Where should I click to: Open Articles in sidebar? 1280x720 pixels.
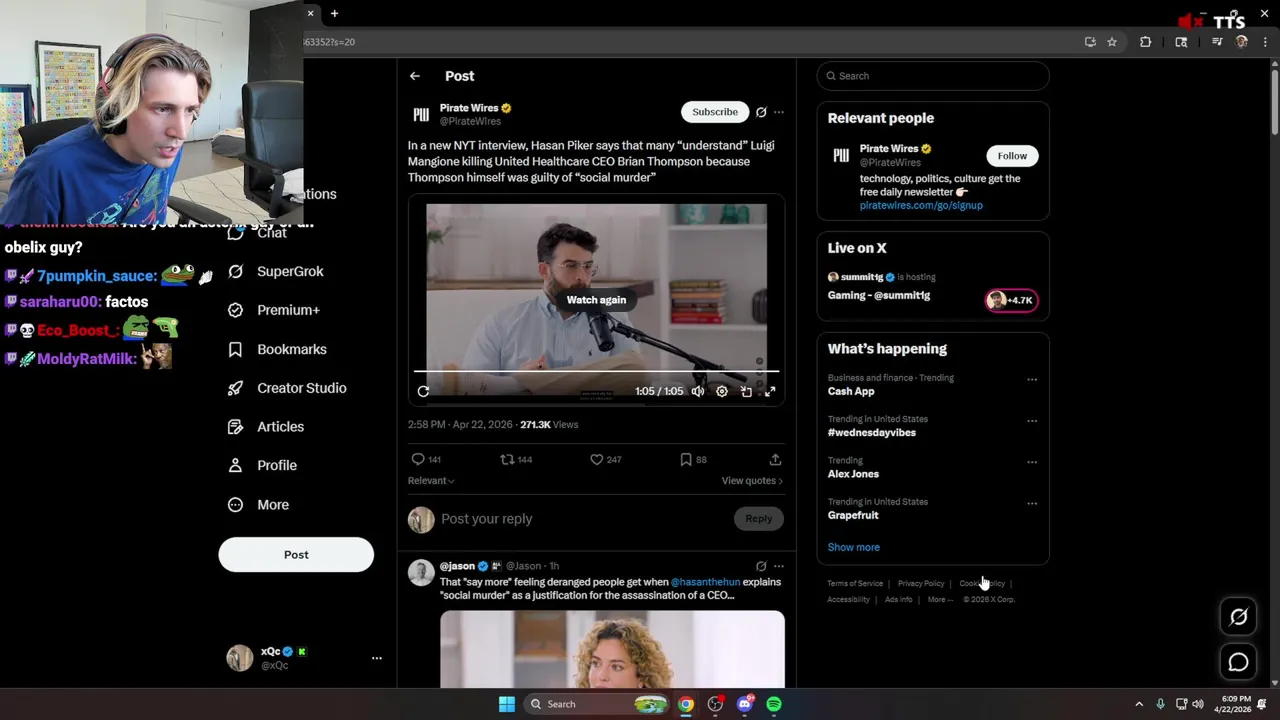[x=266, y=427]
